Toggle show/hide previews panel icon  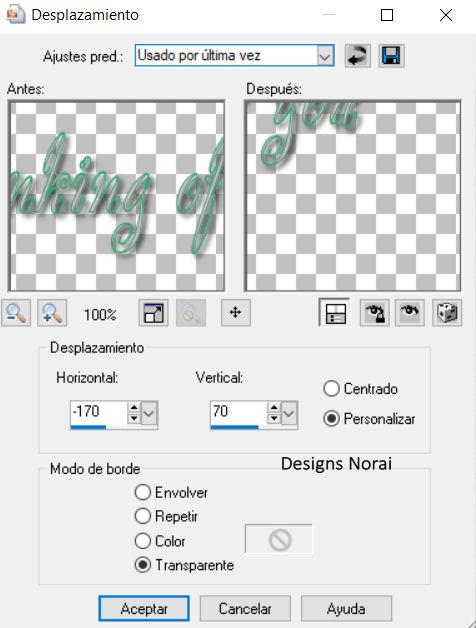335,313
